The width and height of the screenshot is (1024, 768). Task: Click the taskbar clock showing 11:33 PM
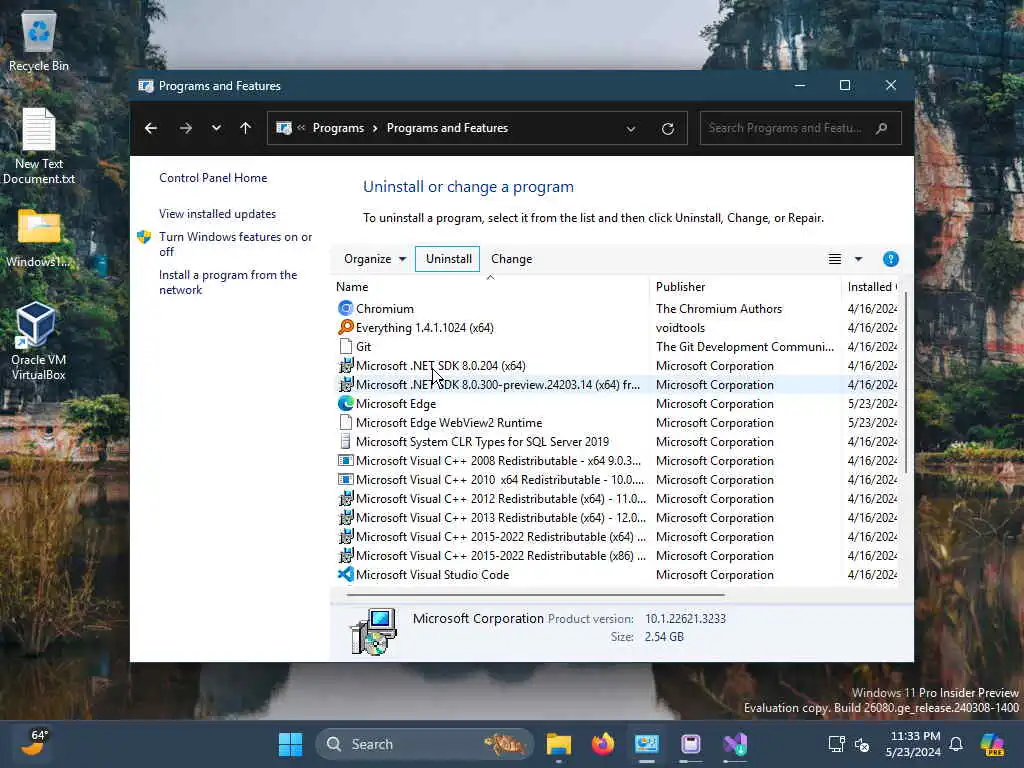pyautogui.click(x=913, y=744)
